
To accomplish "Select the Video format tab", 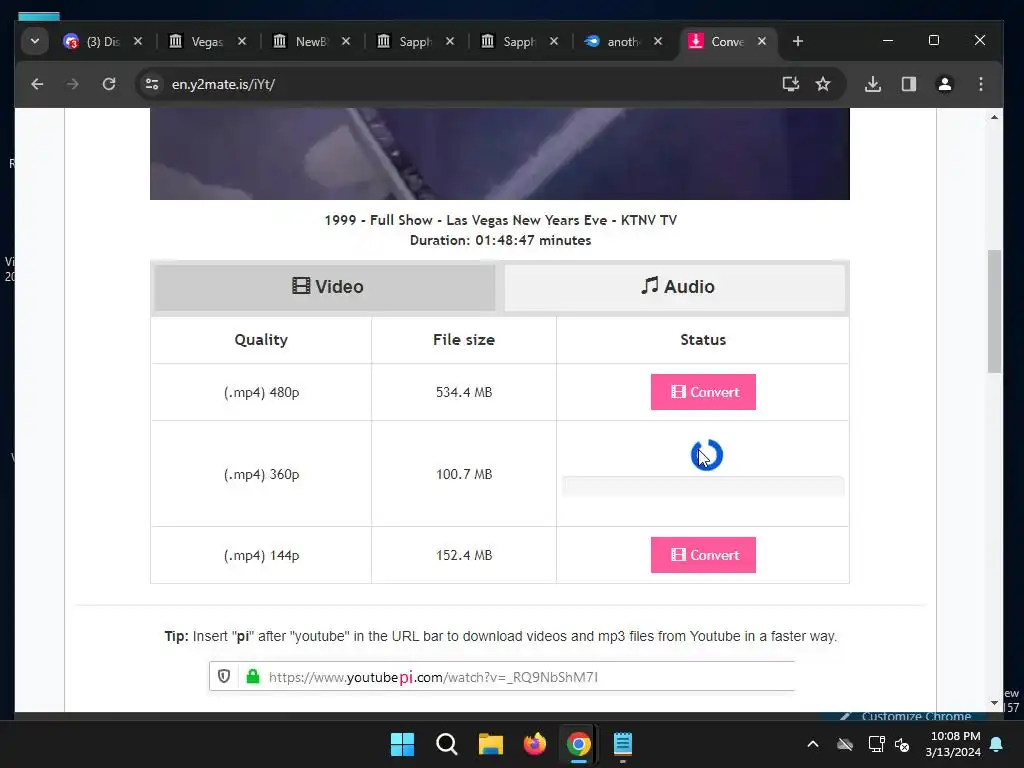I will (x=325, y=287).
